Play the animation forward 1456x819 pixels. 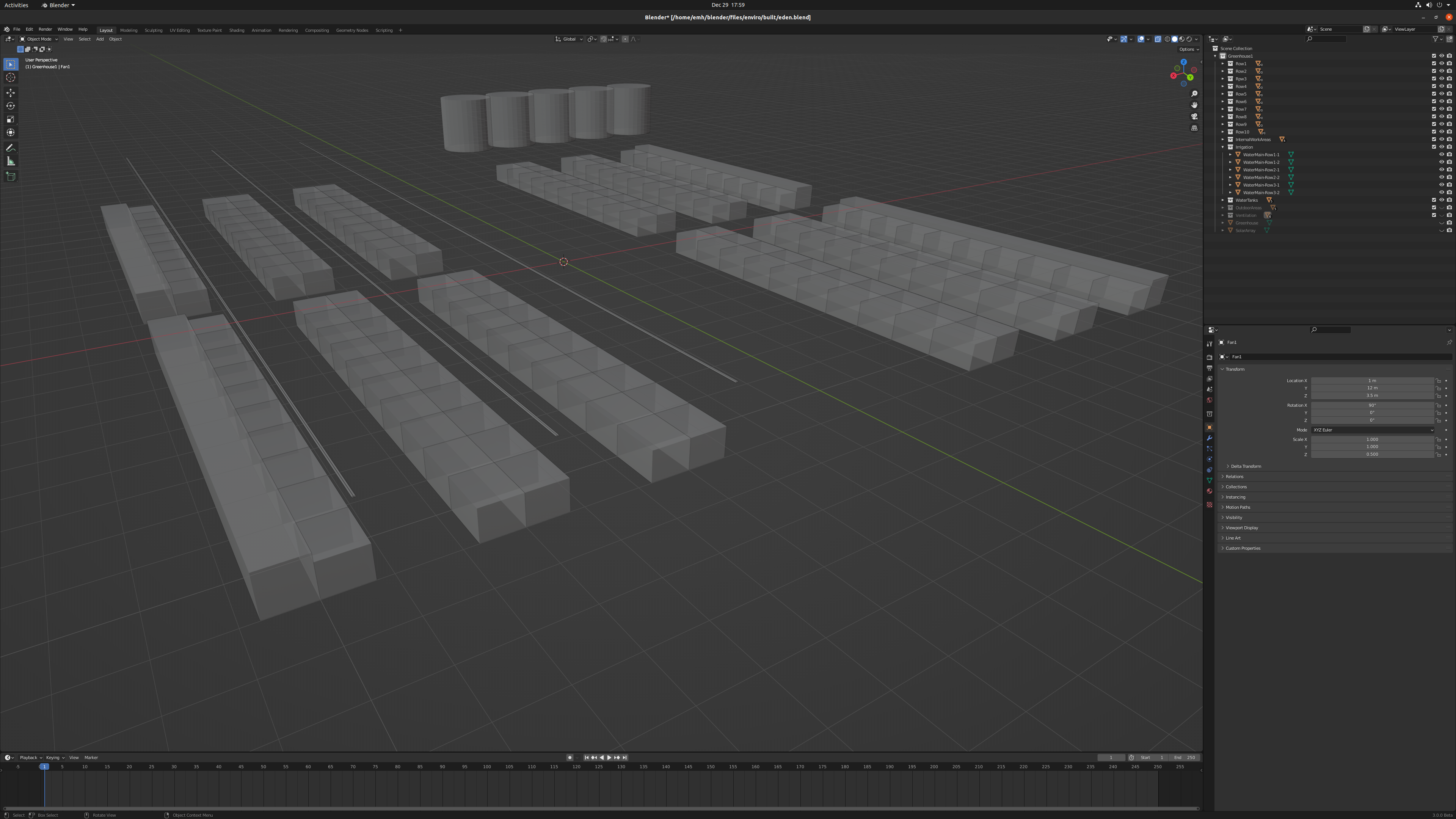click(x=609, y=758)
